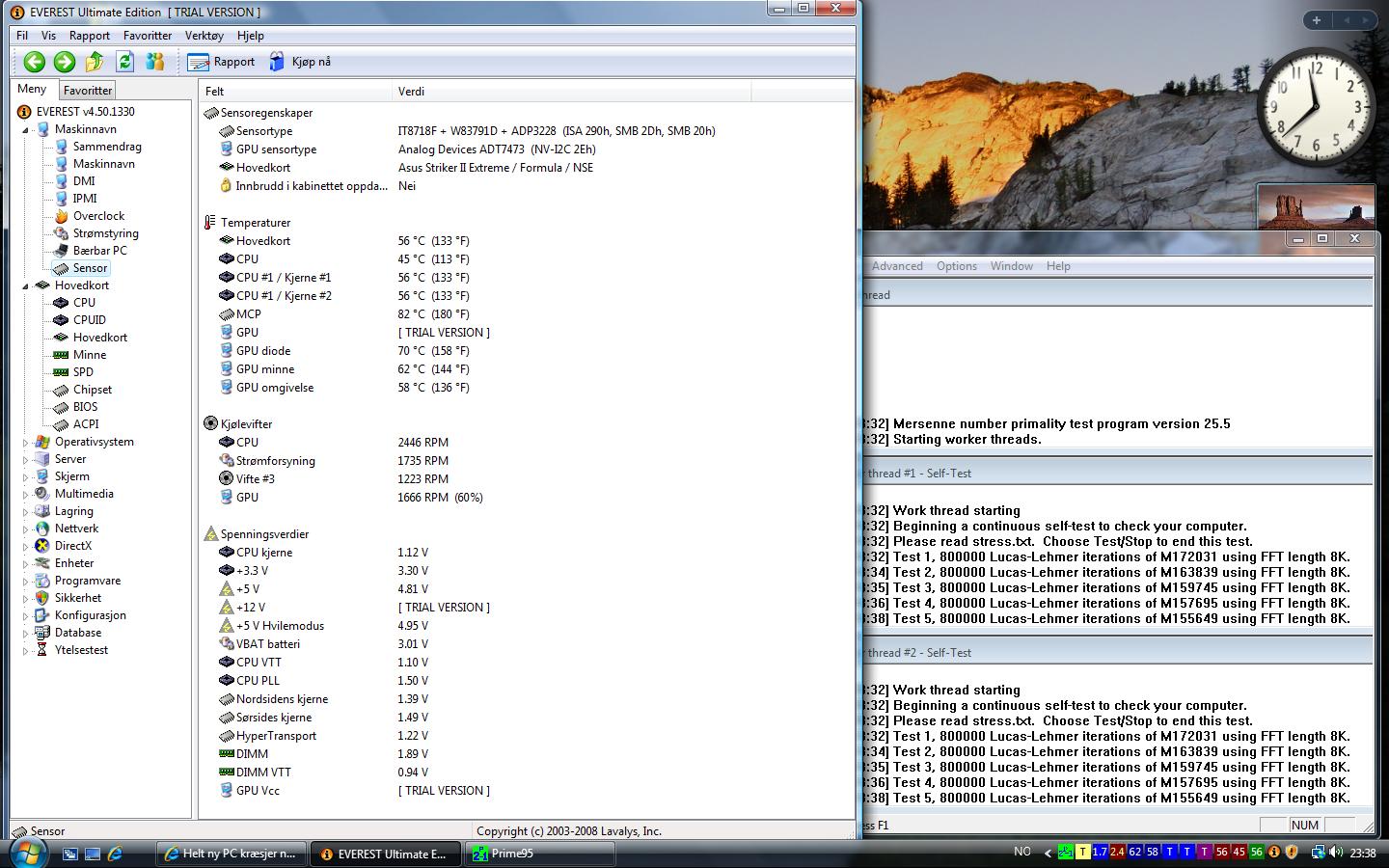This screenshot has height=868, width=1389.
Task: Collapse the Hovedkort tree node
Action: 26,285
